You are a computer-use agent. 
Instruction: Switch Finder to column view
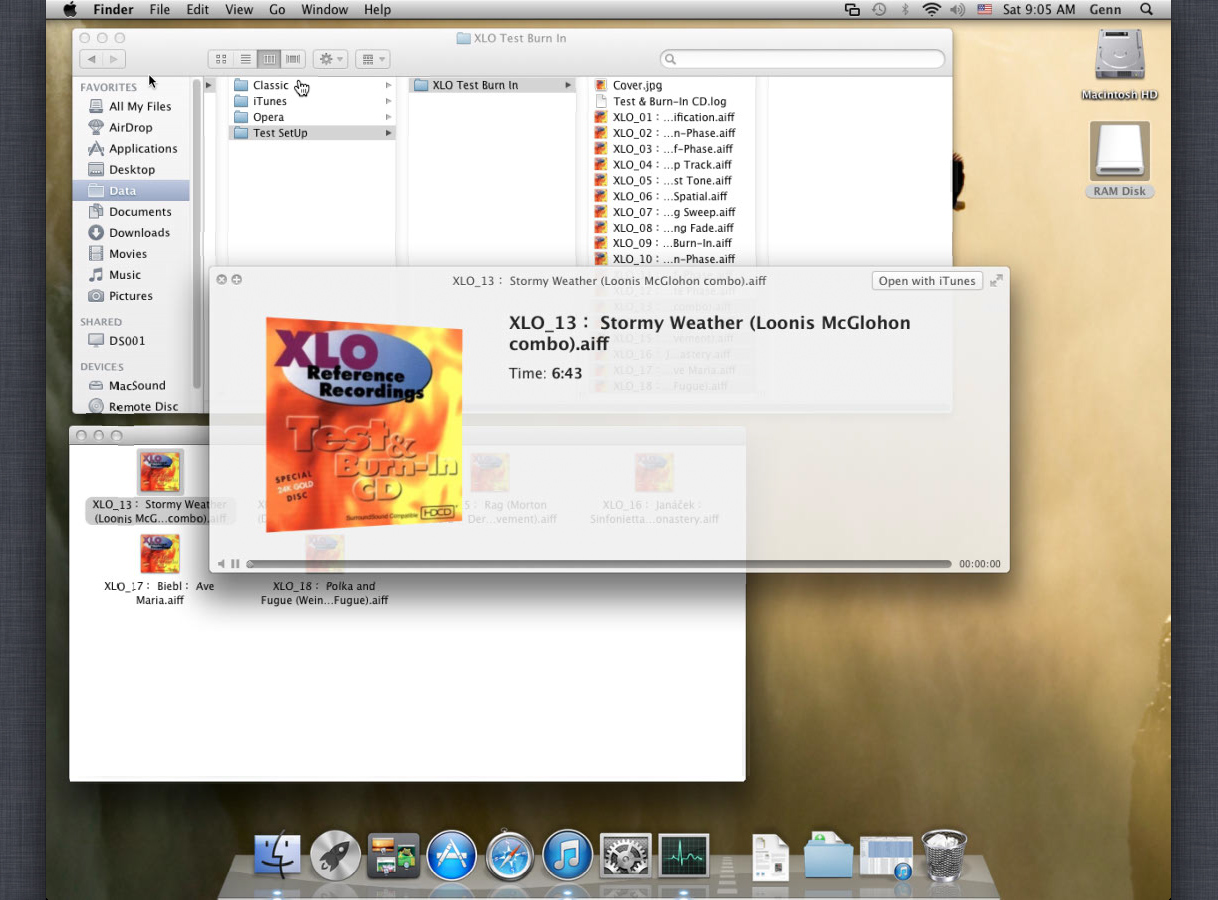click(269, 59)
